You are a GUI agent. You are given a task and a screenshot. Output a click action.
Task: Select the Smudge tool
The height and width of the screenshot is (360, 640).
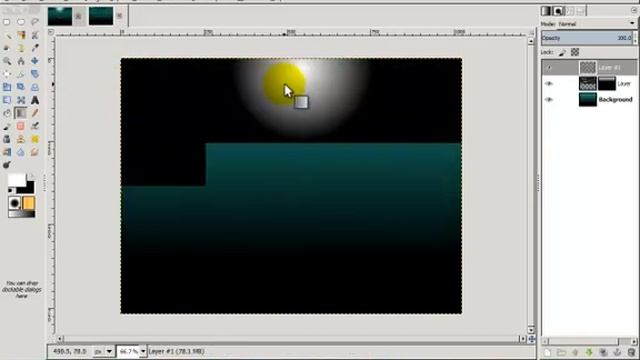pos(35,152)
